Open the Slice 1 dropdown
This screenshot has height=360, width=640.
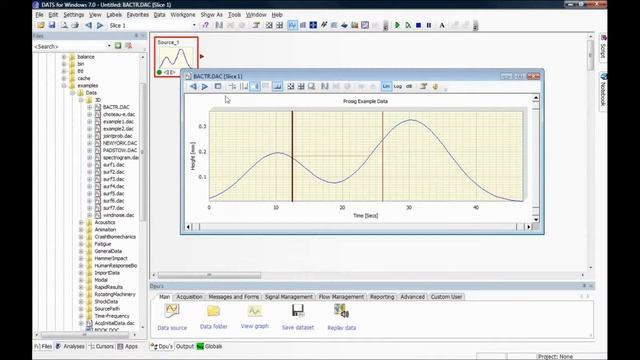(x=194, y=25)
